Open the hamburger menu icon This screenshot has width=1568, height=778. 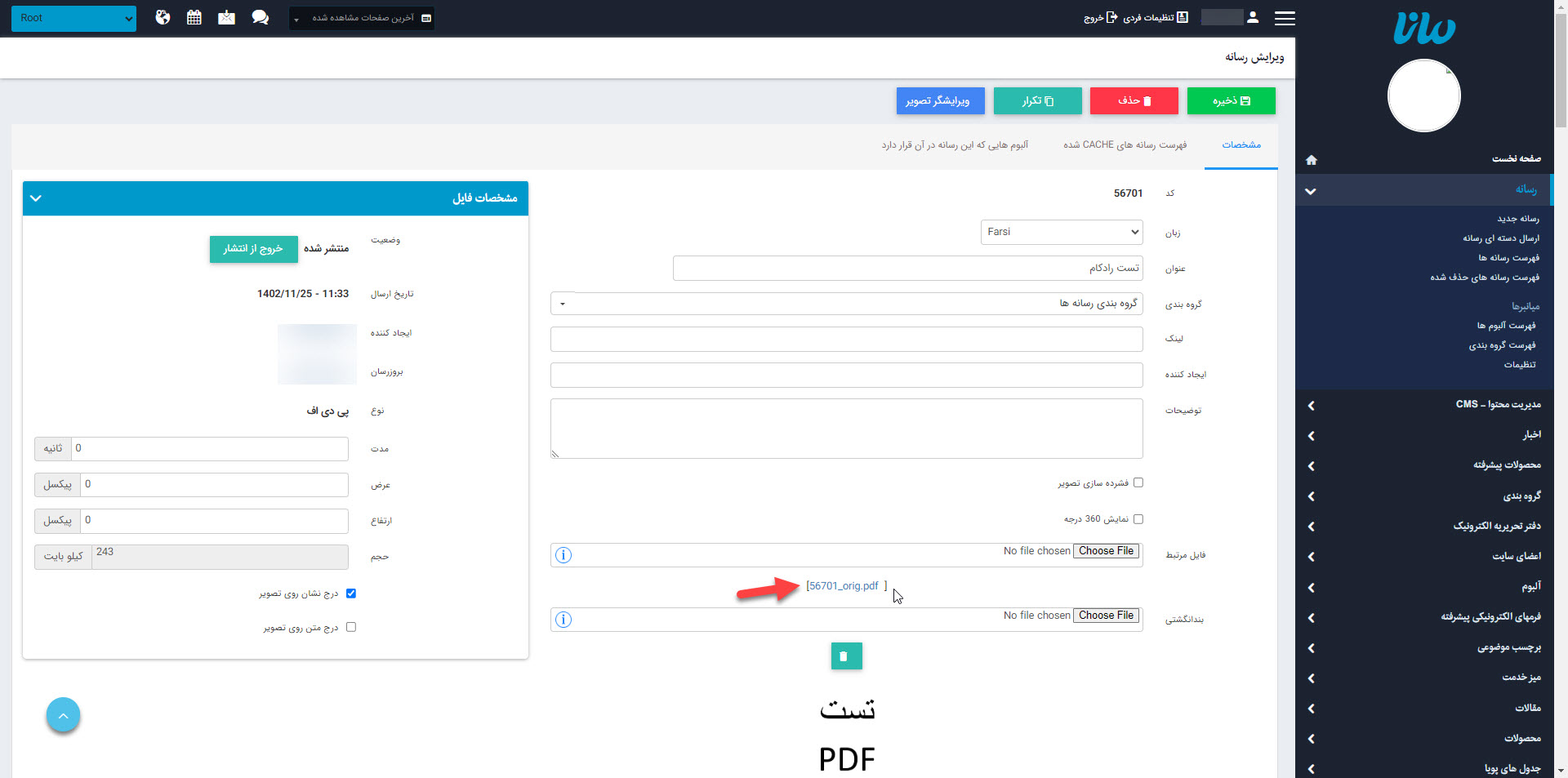[1285, 17]
